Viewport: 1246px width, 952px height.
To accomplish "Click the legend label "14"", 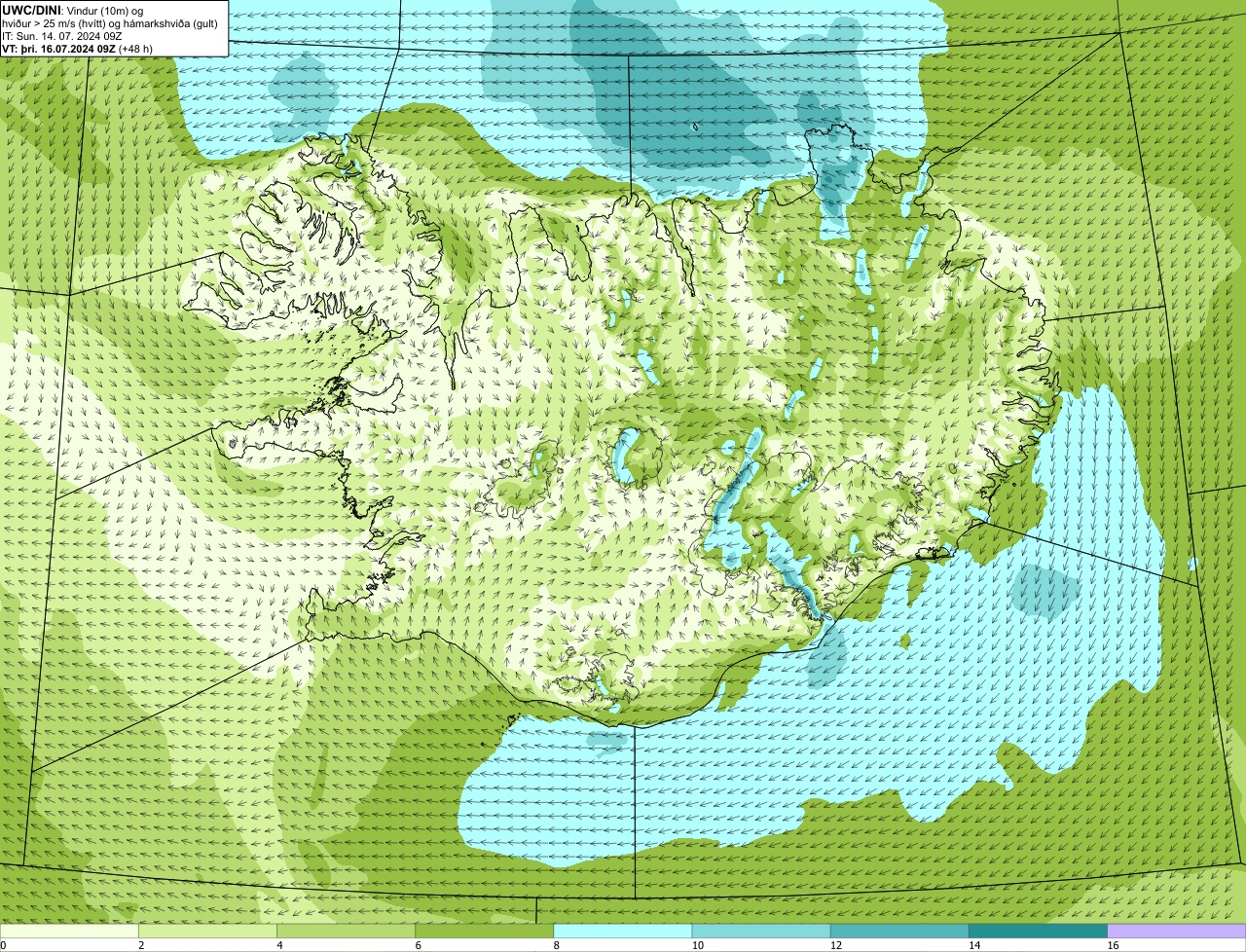I will point(973,945).
